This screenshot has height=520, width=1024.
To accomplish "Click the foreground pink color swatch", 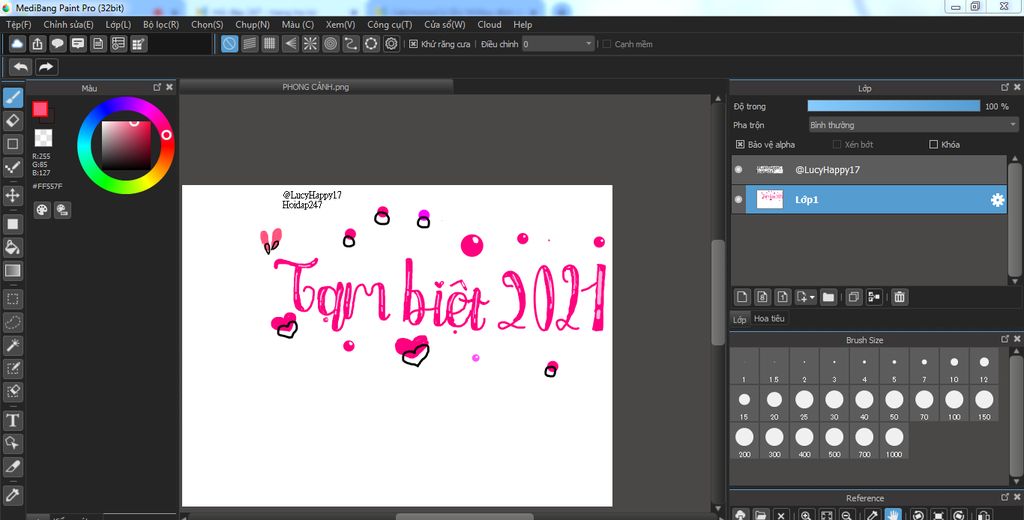I will [x=40, y=109].
